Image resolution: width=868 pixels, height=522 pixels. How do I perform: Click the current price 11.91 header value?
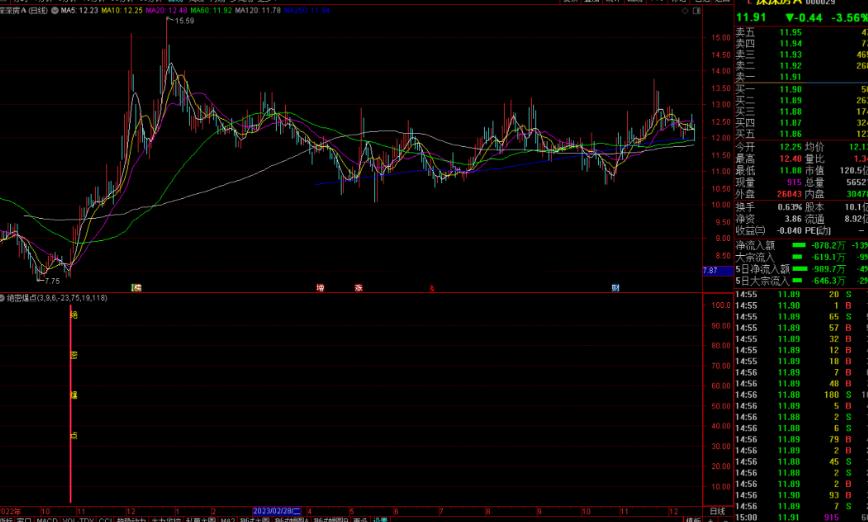[751, 17]
